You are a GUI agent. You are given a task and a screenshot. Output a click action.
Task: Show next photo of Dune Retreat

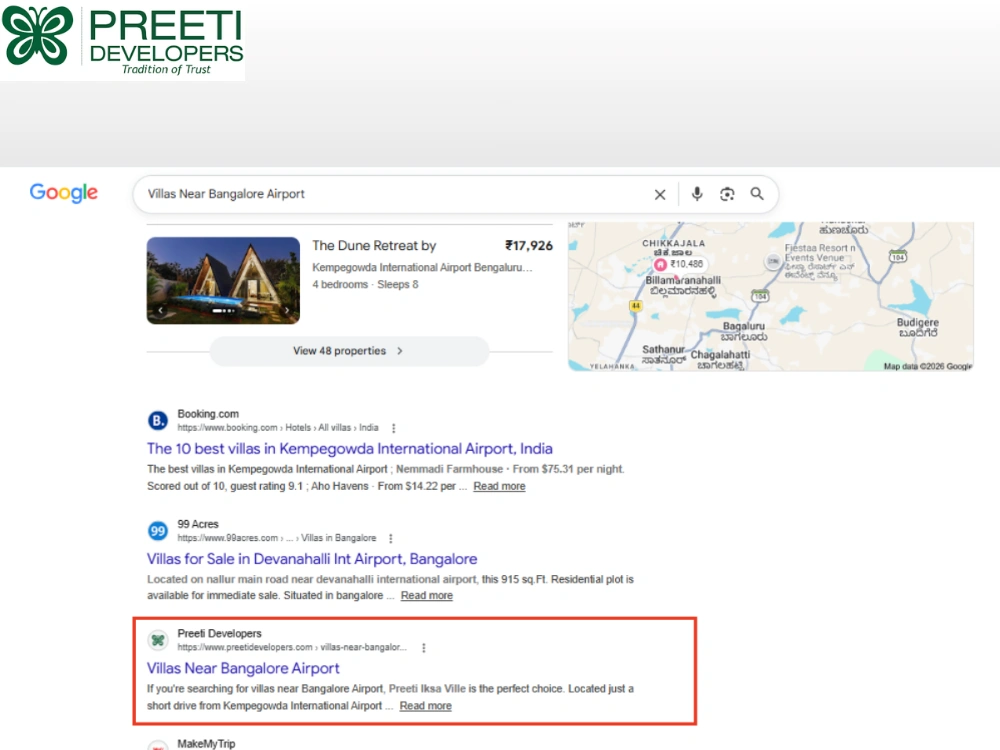coord(287,310)
